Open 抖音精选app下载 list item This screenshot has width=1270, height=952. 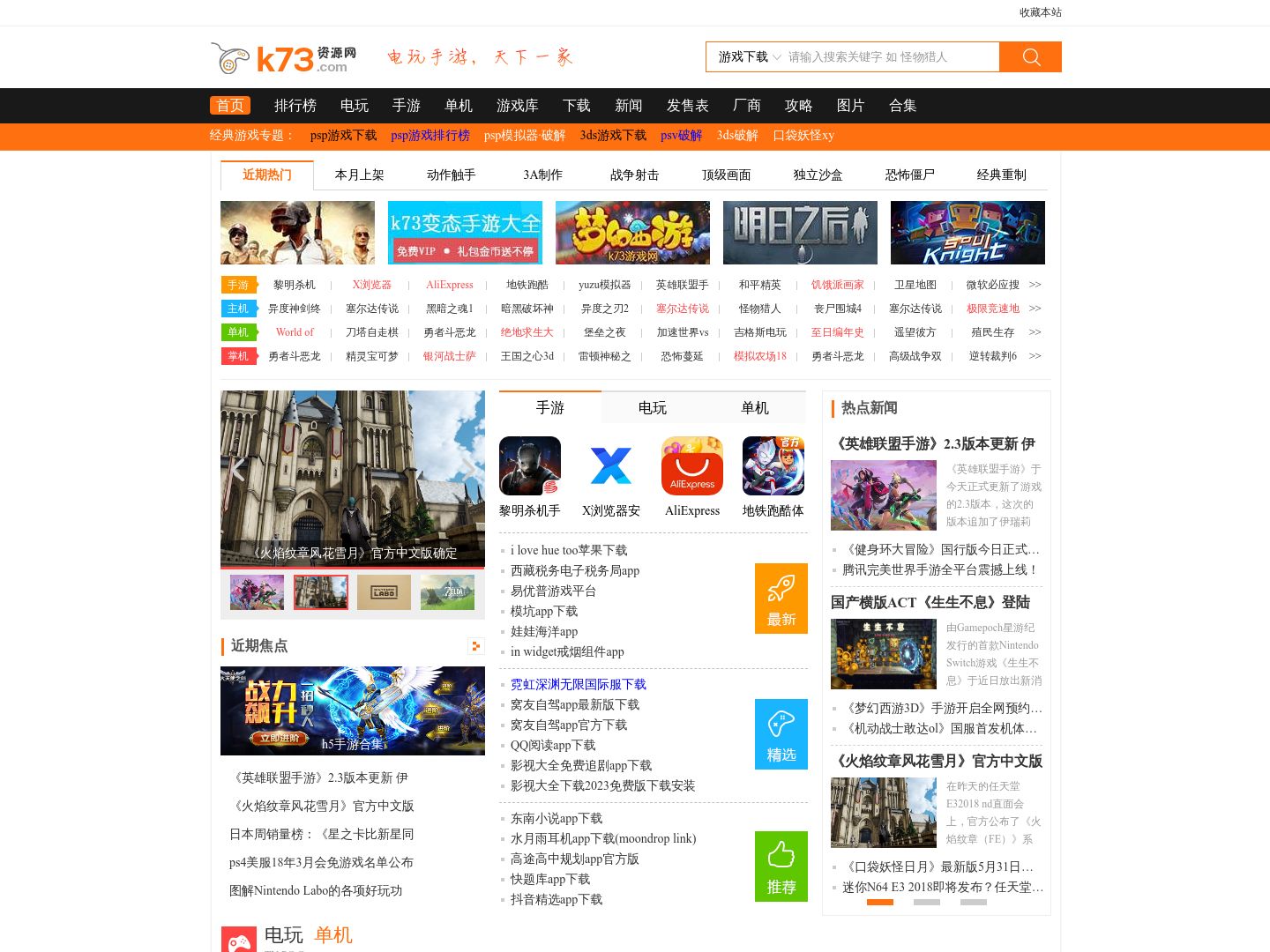point(557,900)
